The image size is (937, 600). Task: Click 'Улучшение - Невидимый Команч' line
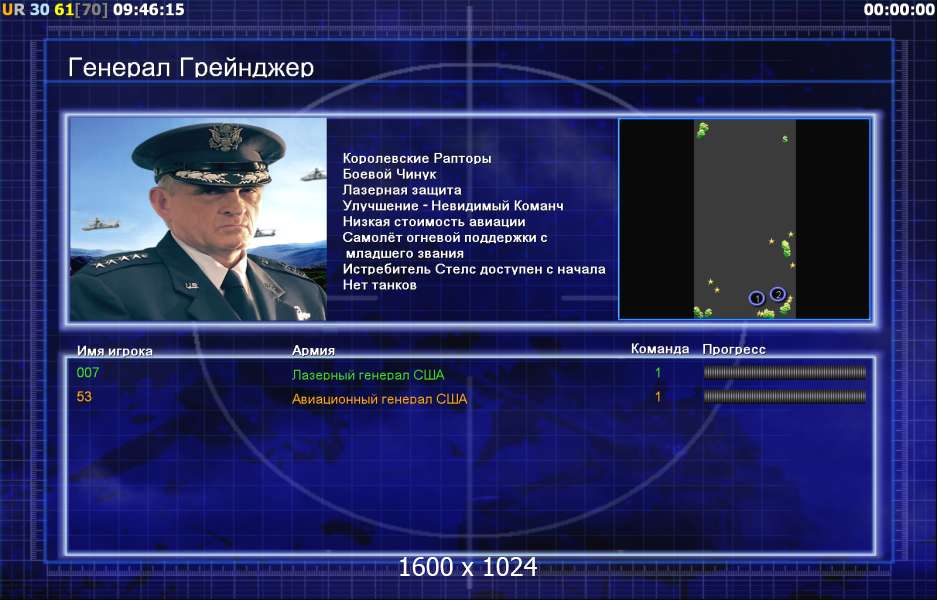coord(453,206)
